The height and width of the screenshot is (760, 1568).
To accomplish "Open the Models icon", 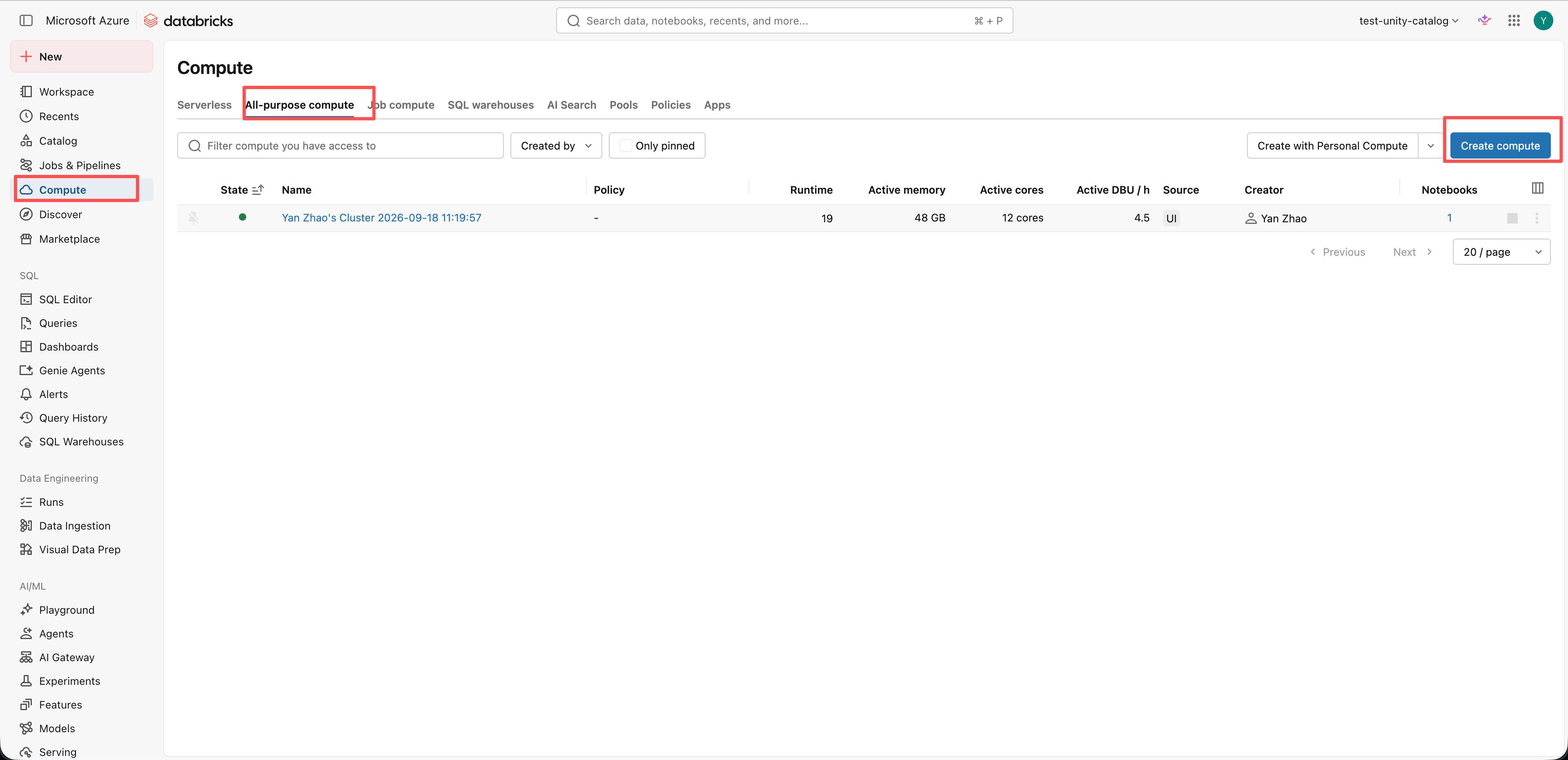I will tap(26, 728).
